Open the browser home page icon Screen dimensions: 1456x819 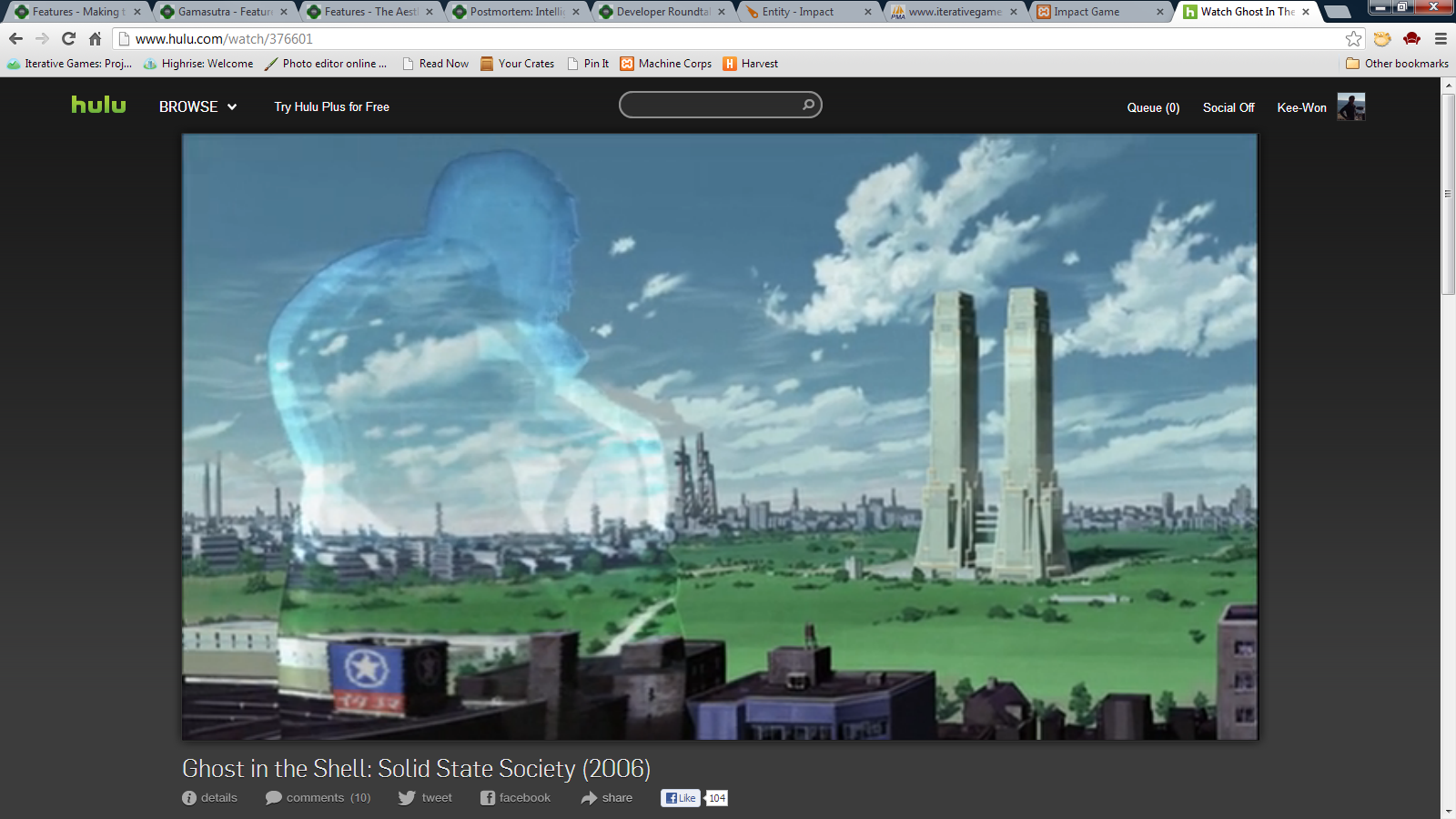tap(95, 38)
